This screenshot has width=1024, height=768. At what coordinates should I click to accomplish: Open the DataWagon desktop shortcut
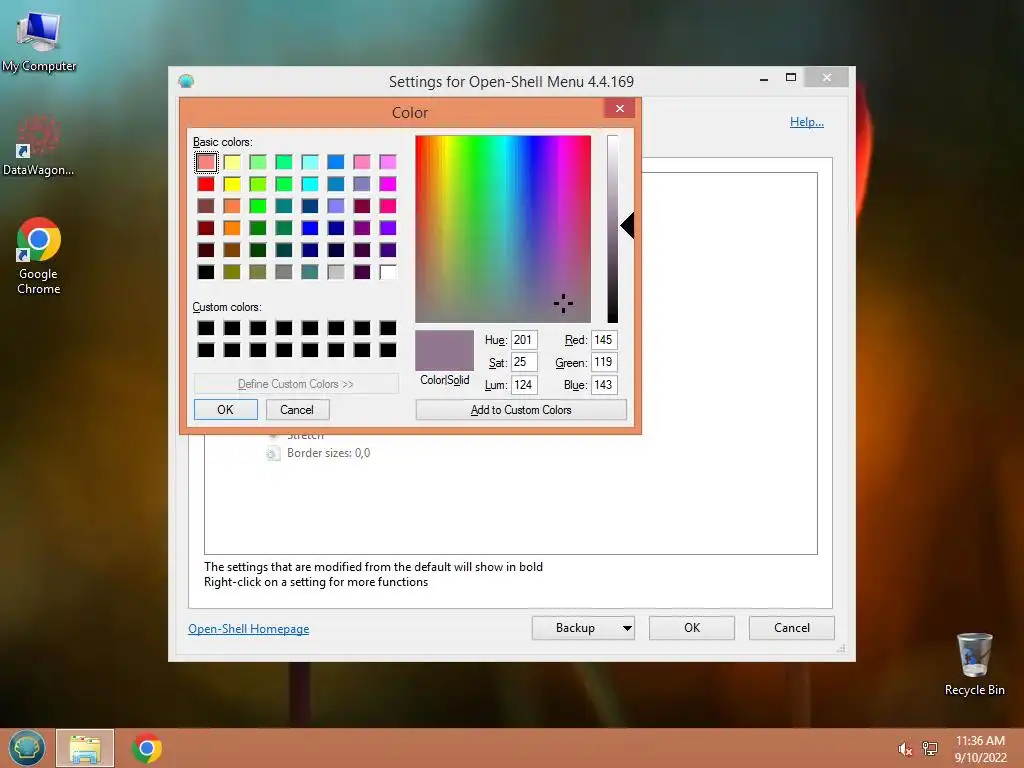pos(39,145)
